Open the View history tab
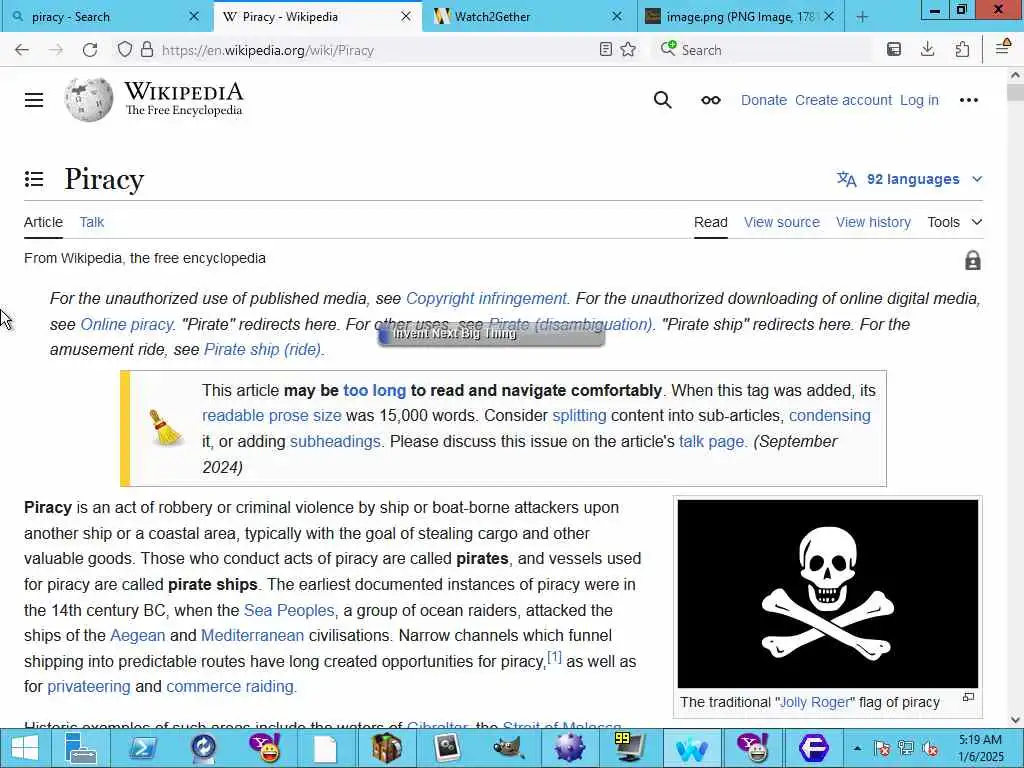The width and height of the screenshot is (1024, 768). point(873,222)
